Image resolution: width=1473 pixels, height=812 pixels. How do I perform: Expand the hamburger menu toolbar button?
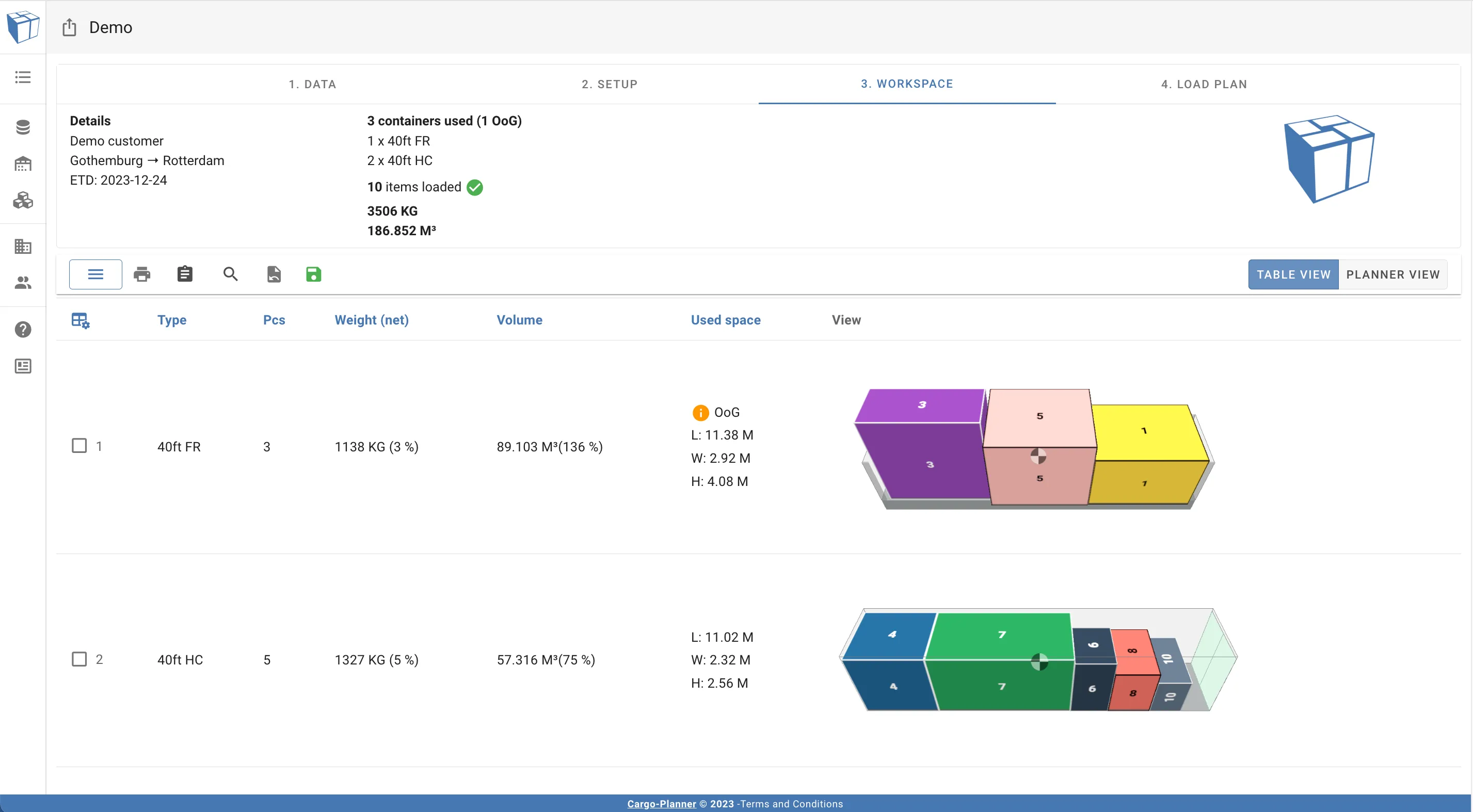95,274
